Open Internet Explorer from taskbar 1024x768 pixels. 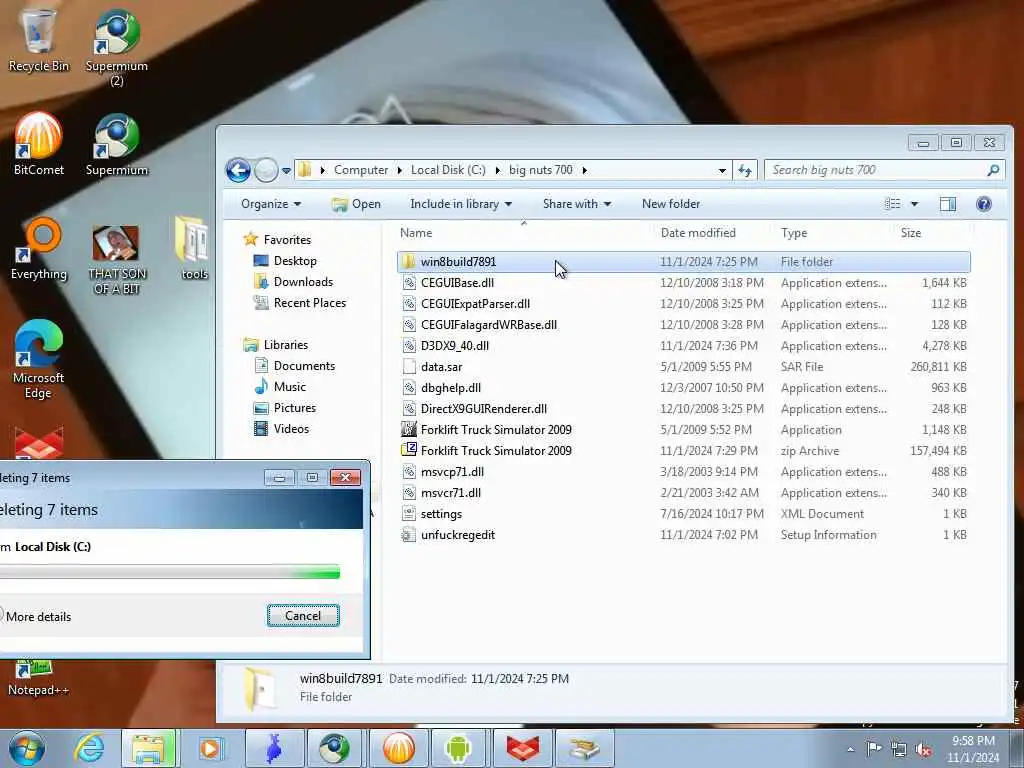(x=89, y=748)
